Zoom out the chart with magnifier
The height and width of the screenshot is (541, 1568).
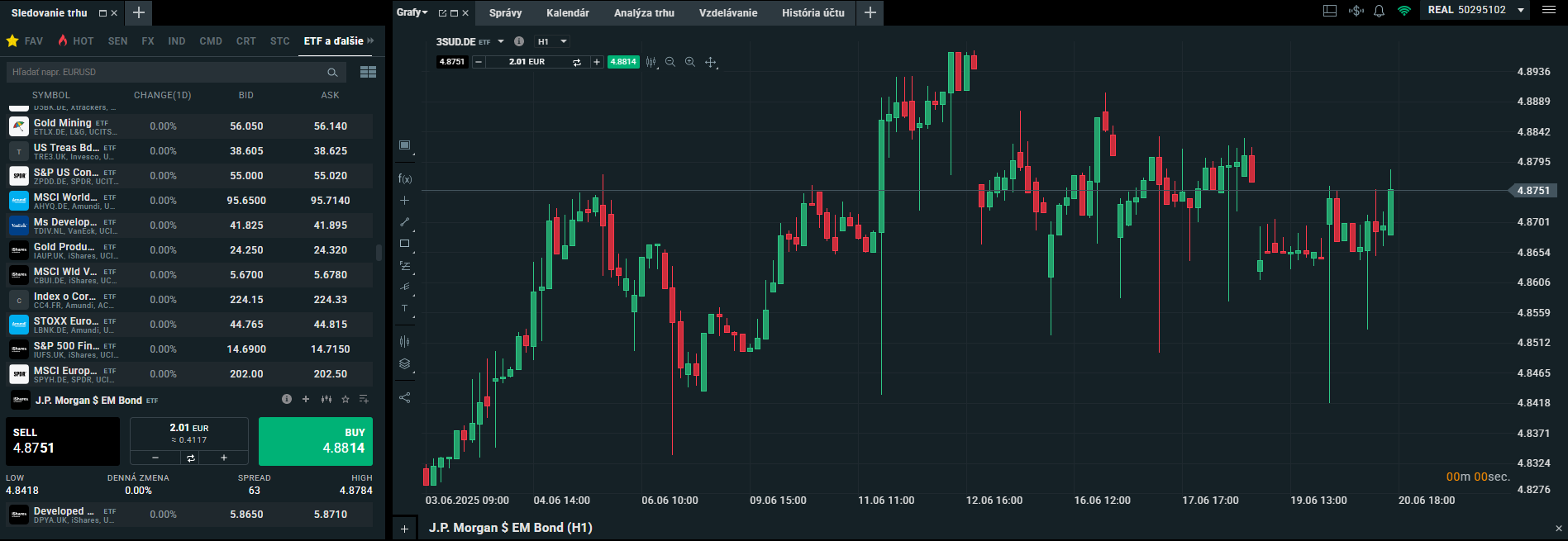pyautogui.click(x=670, y=62)
